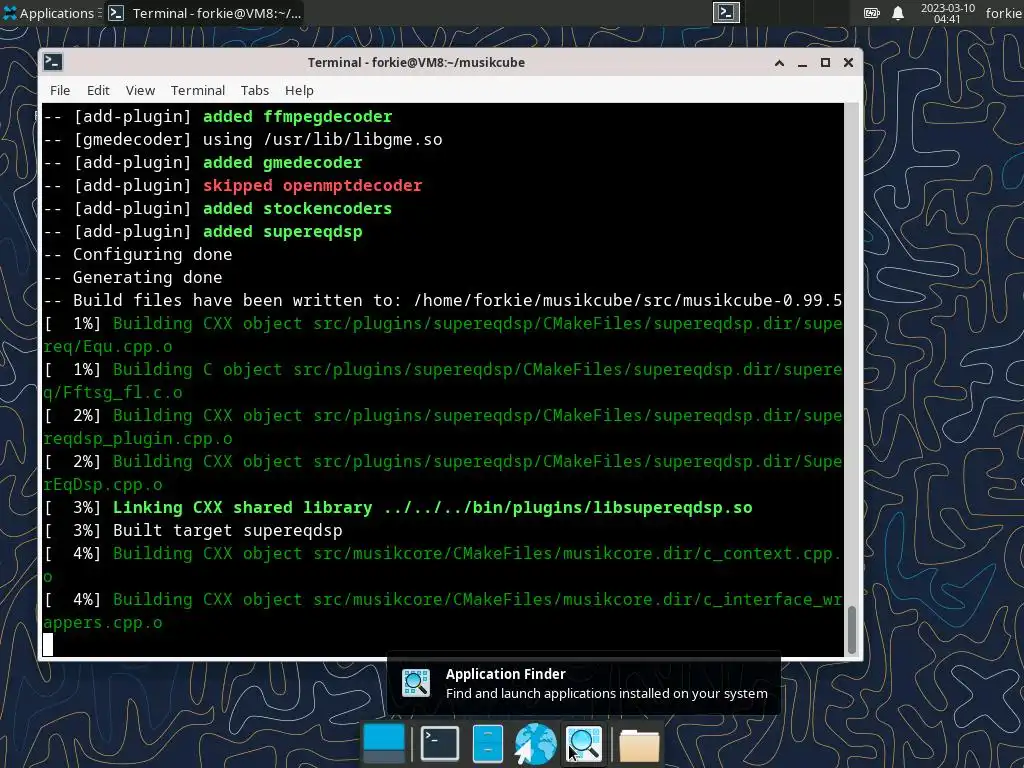Image resolution: width=1024 pixels, height=768 pixels.
Task: Open the Terminal menu
Action: [198, 90]
